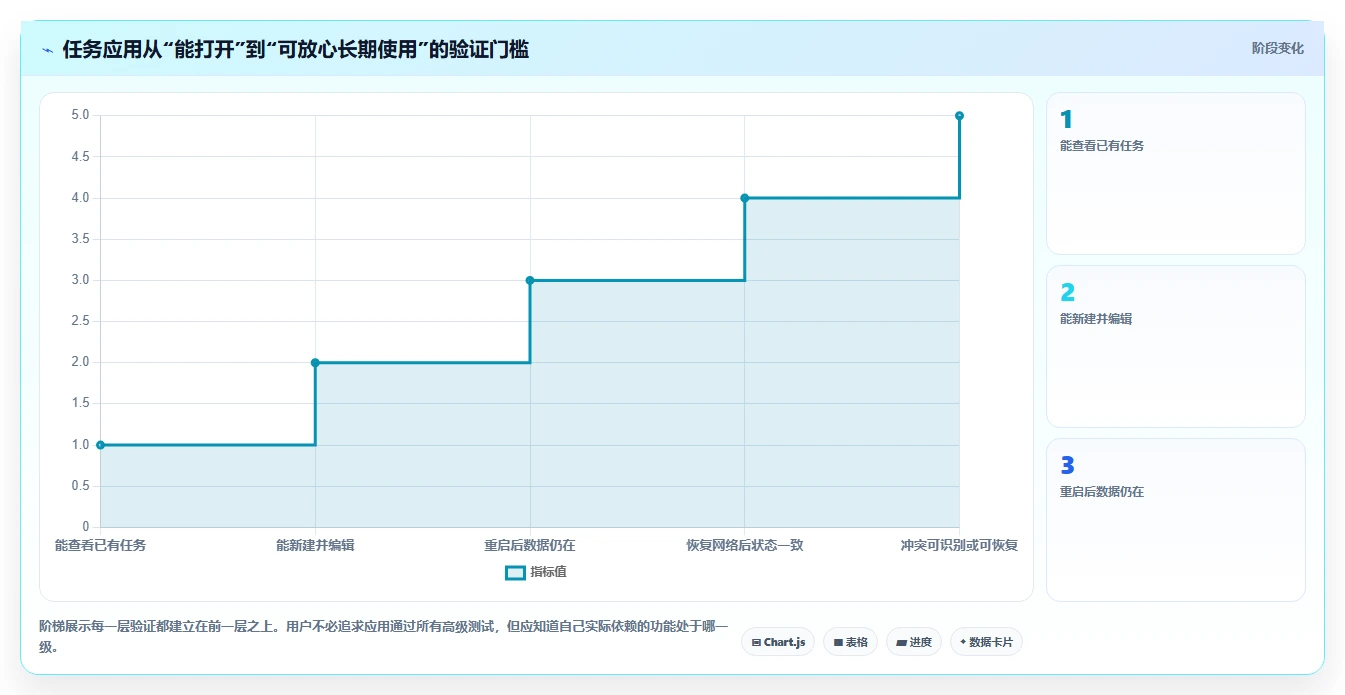Viewport: 1345px width, 695px height.
Task: Toggle the 指标值 legend label
Action: click(x=548, y=573)
